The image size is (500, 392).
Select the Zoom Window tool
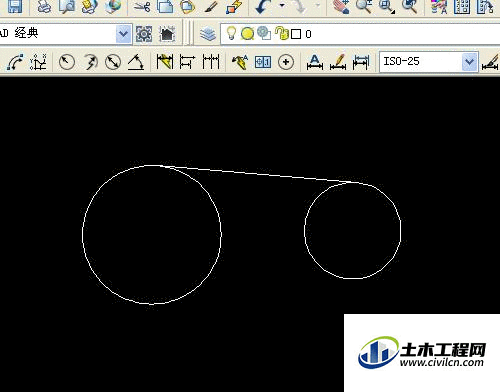click(x=387, y=7)
